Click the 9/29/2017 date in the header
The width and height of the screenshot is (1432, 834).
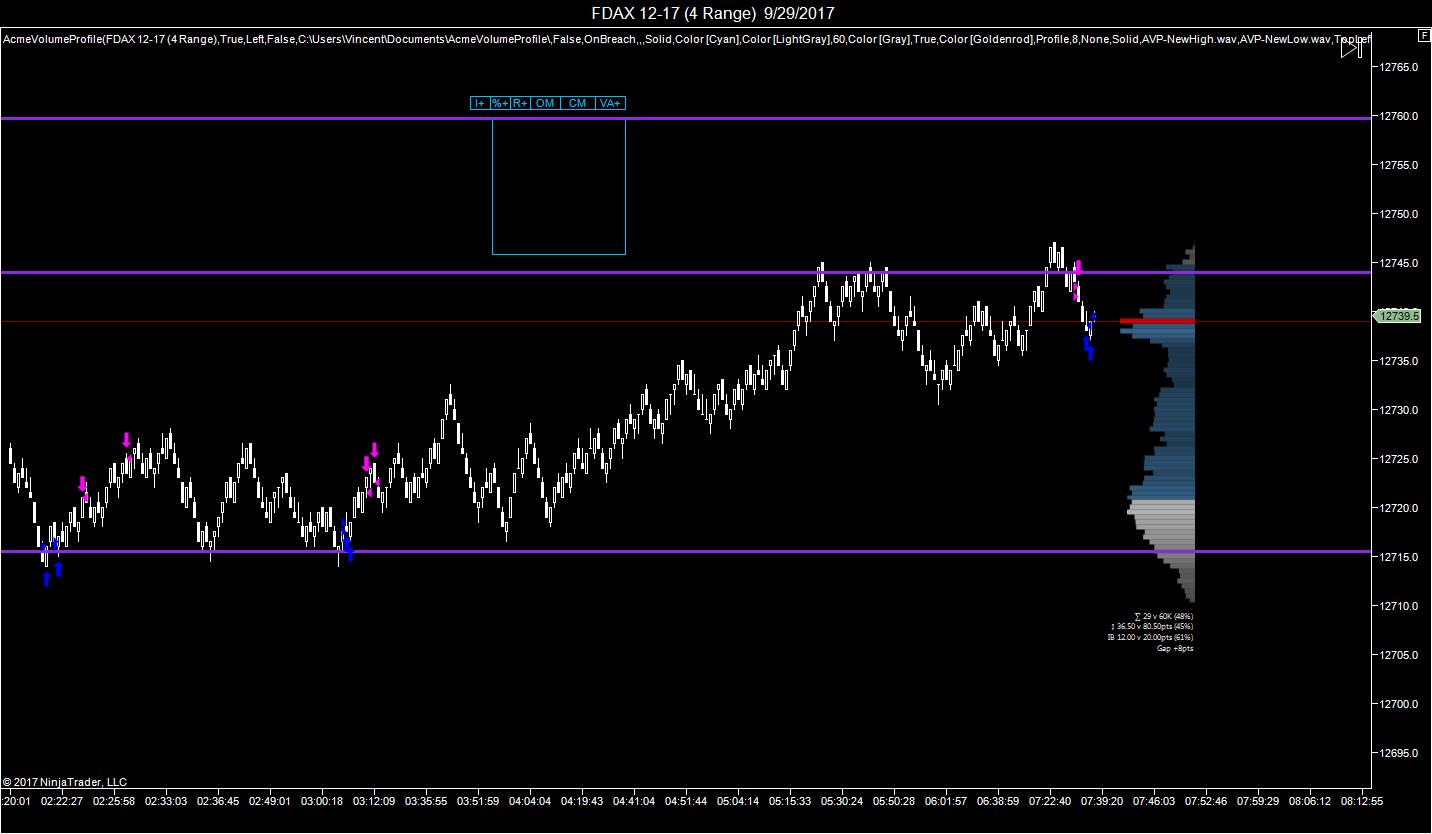797,13
